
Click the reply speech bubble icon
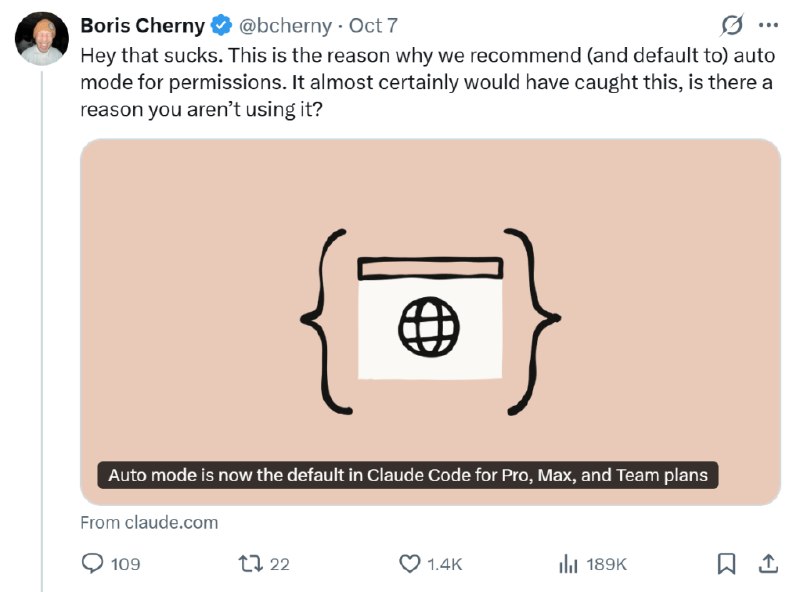click(x=92, y=564)
